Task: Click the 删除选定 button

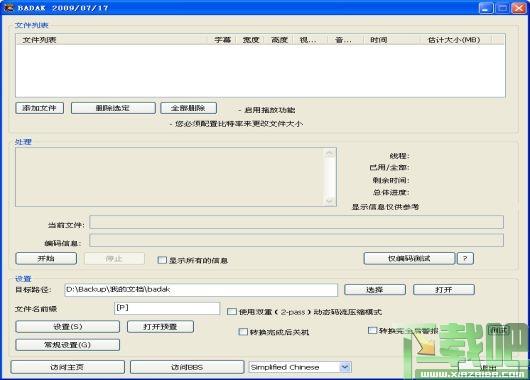Action: click(x=113, y=108)
